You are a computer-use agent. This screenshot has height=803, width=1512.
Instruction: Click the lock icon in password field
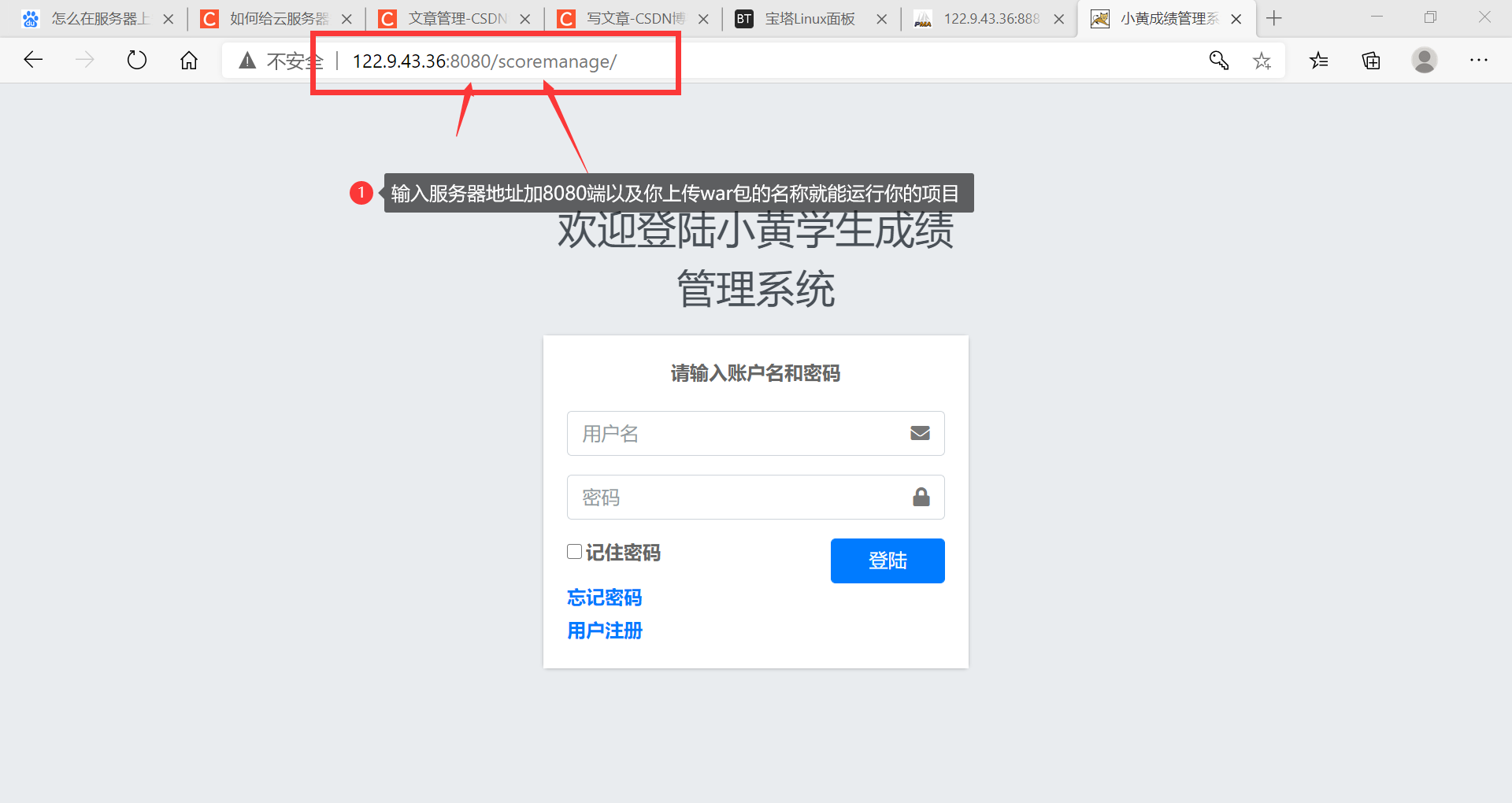click(x=921, y=497)
